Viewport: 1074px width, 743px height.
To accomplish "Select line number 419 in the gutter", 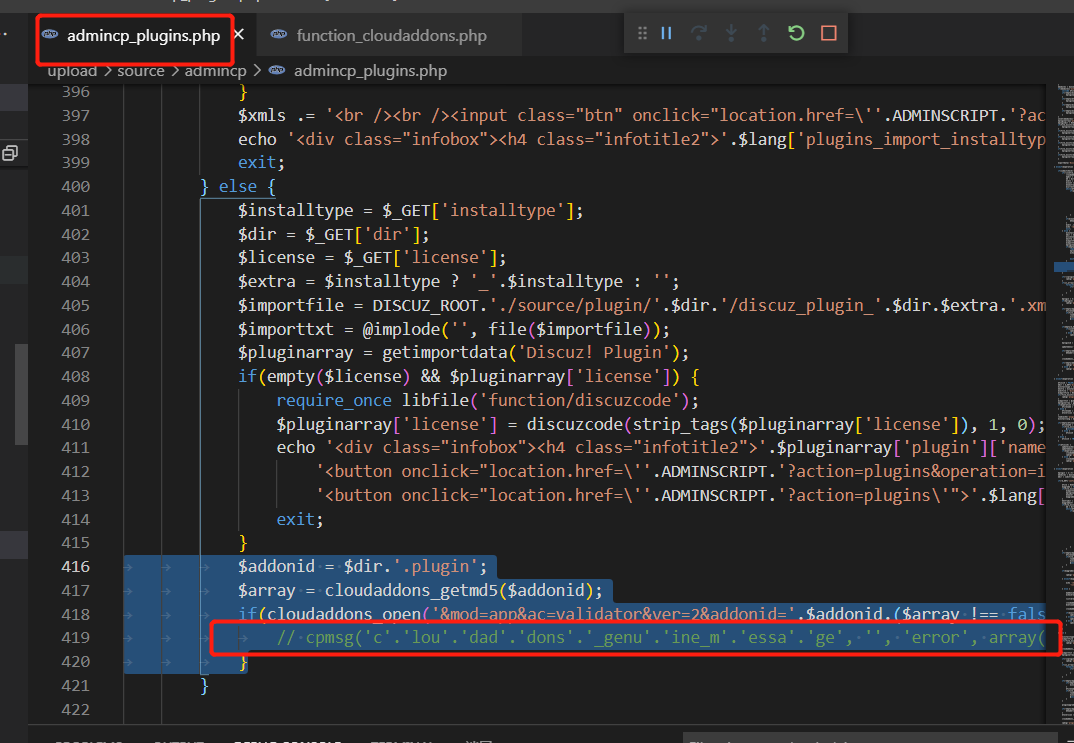I will tap(75, 638).
